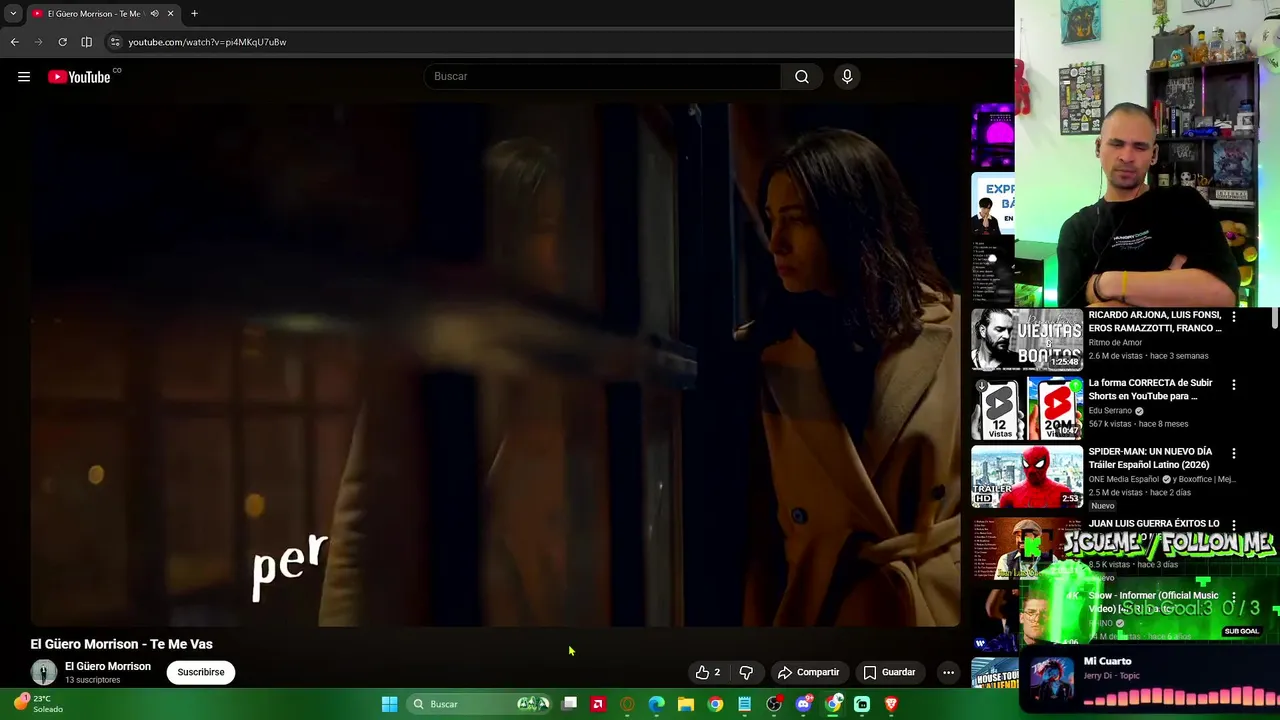
Task: Open a new browser tab
Action: [x=194, y=13]
